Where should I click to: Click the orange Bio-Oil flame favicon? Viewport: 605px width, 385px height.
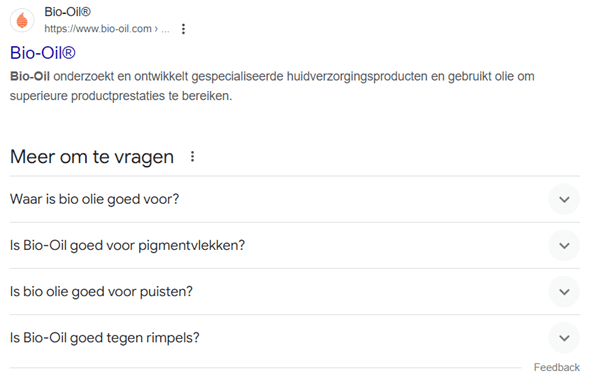coord(22,20)
